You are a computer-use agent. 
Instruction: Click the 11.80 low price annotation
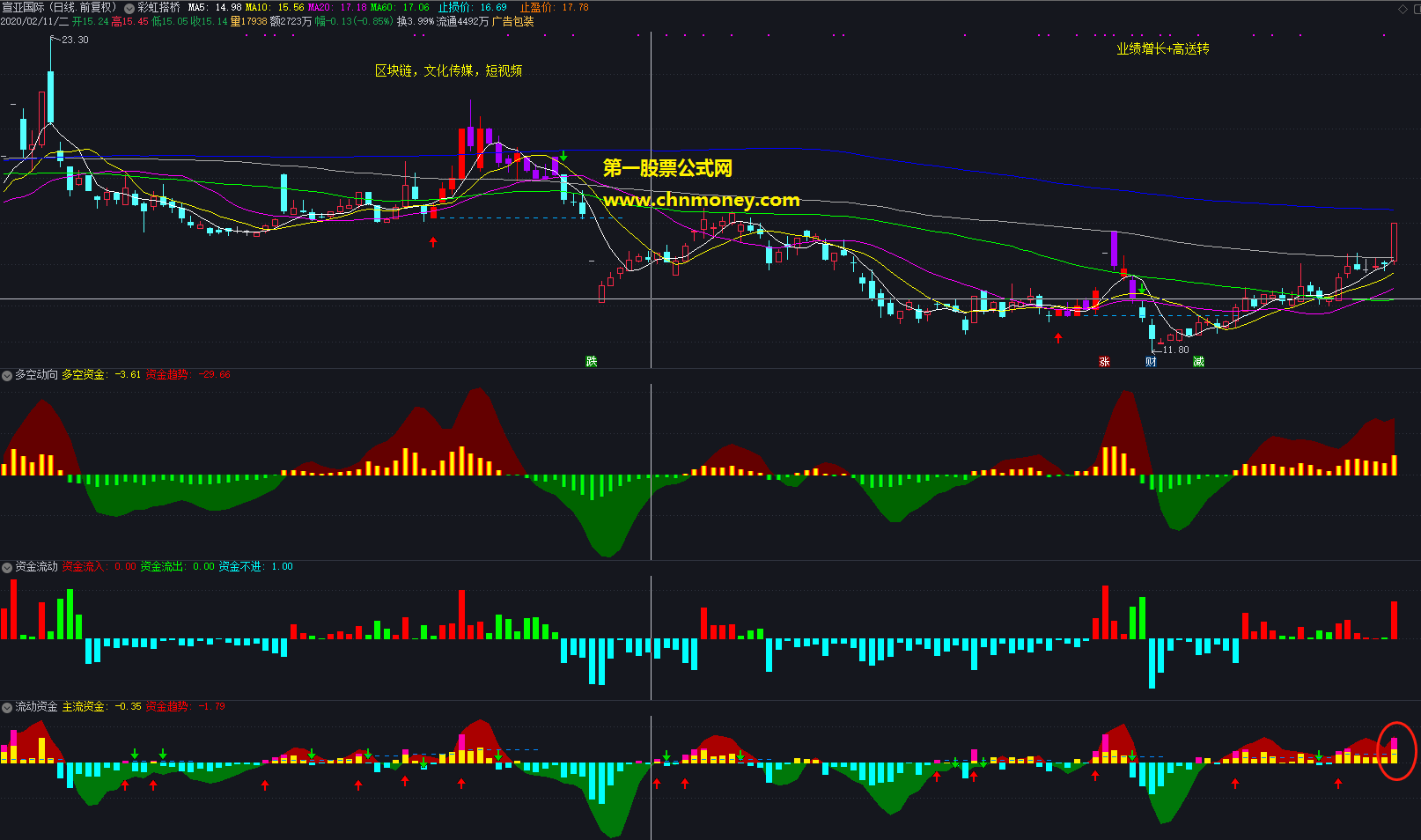pos(1175,350)
